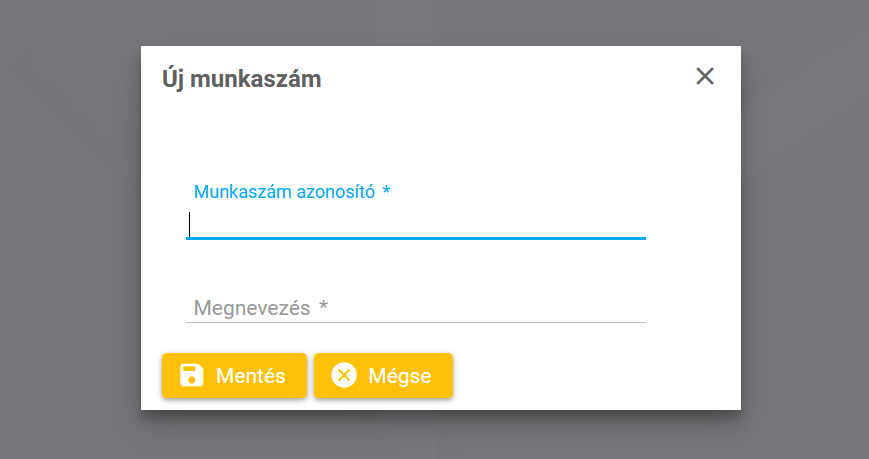
Task: Click the asterisk after Munkaszám azonosító
Action: coord(386,191)
